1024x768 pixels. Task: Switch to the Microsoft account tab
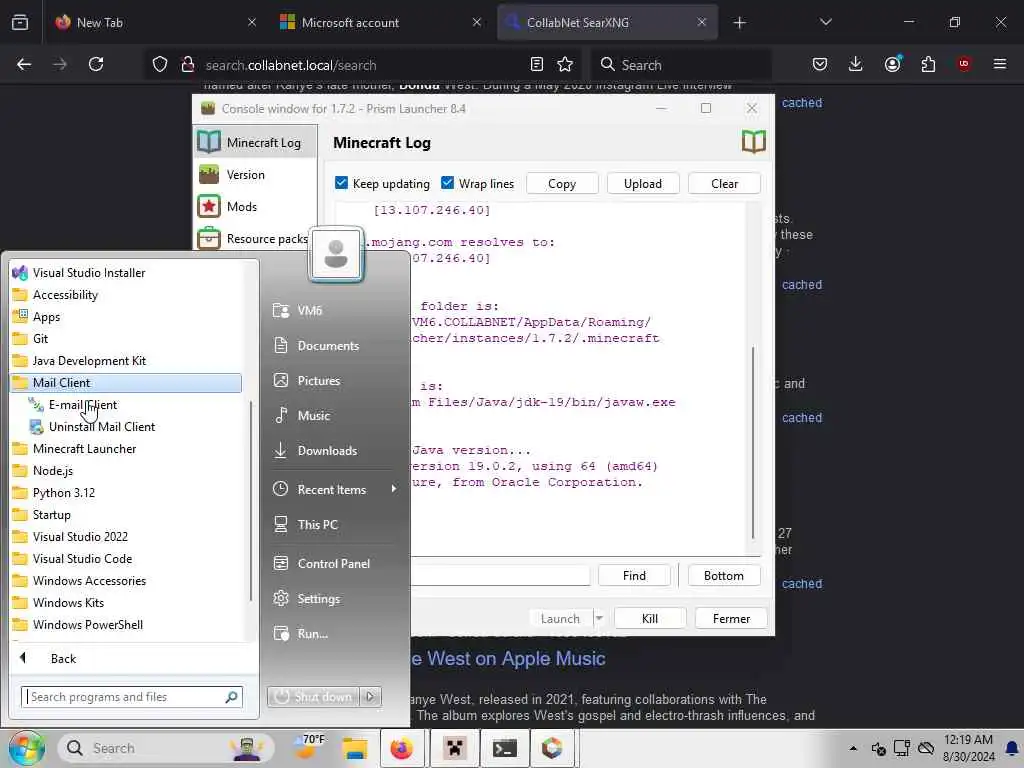381,22
